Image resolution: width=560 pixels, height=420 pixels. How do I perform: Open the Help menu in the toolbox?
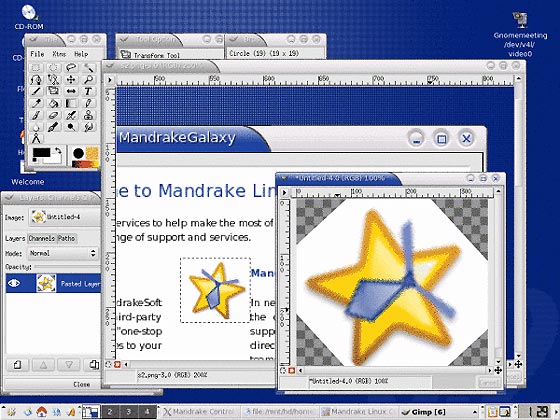coord(81,54)
